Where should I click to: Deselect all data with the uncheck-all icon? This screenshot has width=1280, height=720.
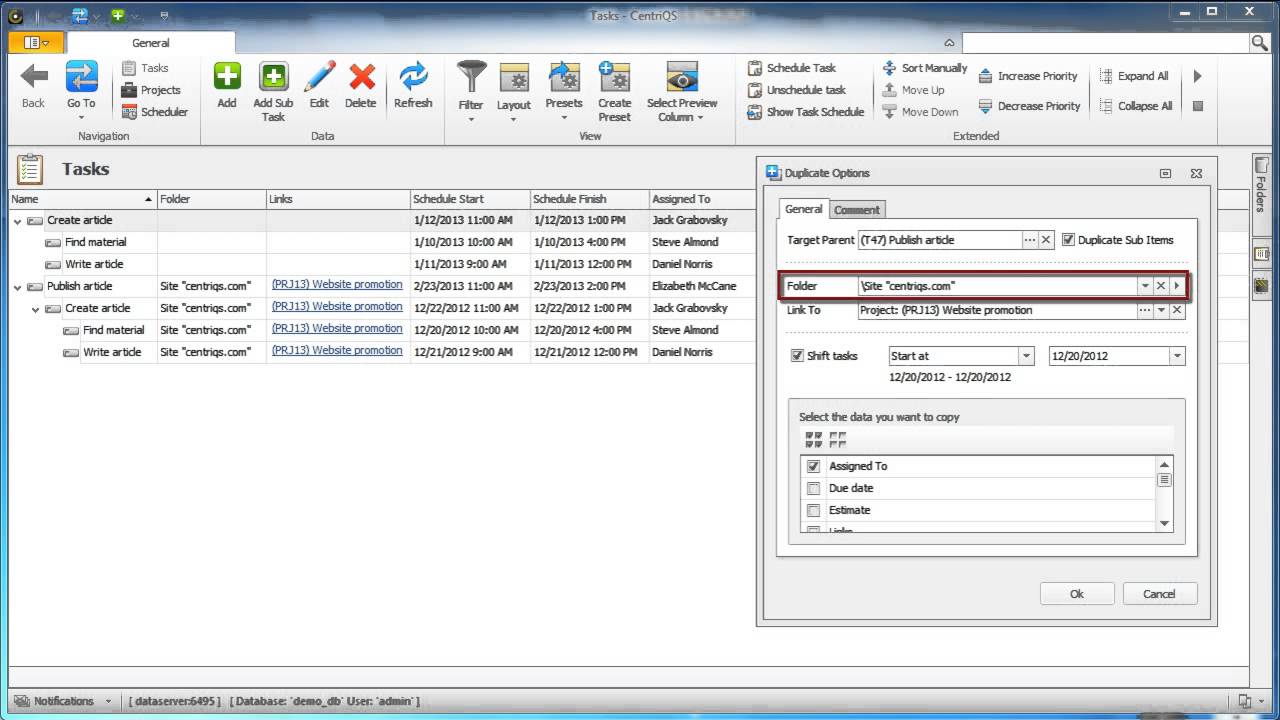tap(838, 440)
